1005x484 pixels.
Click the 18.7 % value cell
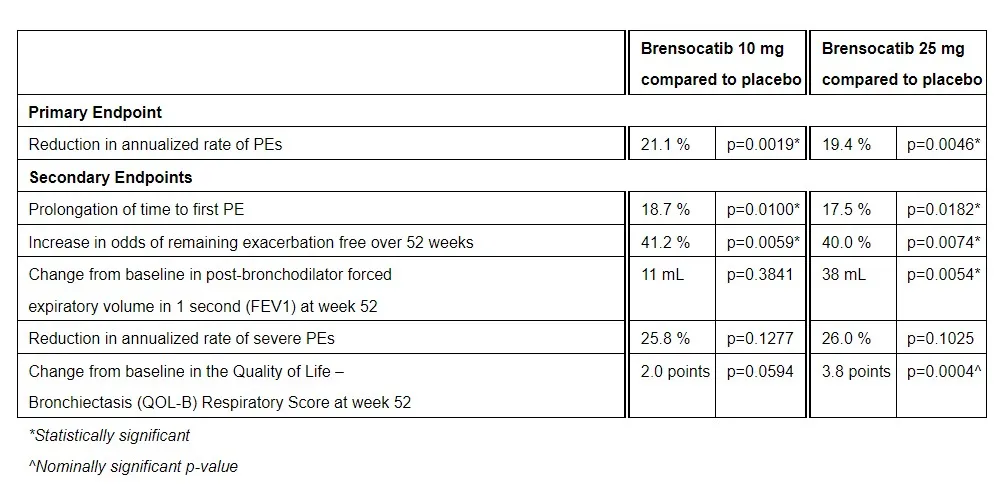665,210
